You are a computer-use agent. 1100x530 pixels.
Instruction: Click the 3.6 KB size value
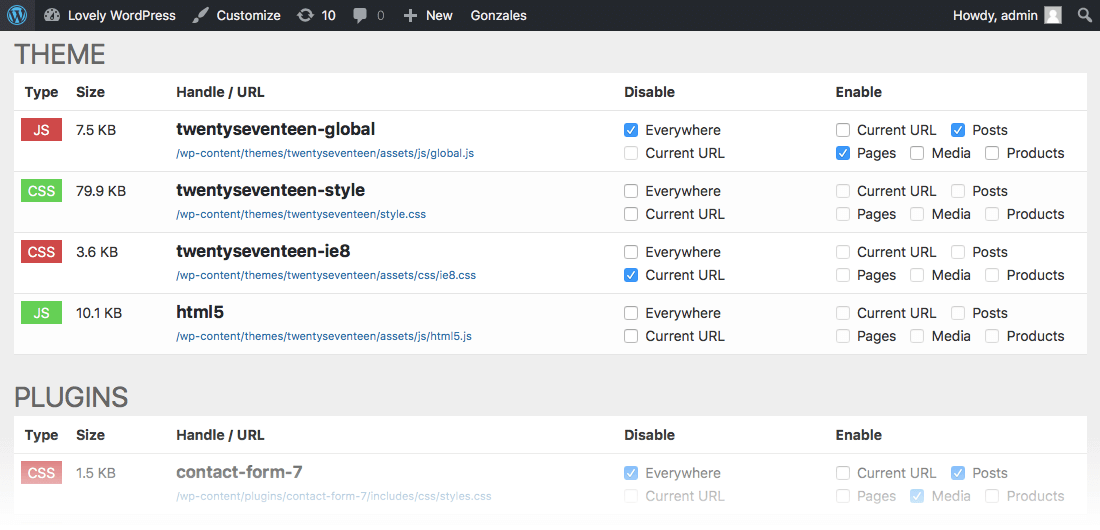pos(98,252)
